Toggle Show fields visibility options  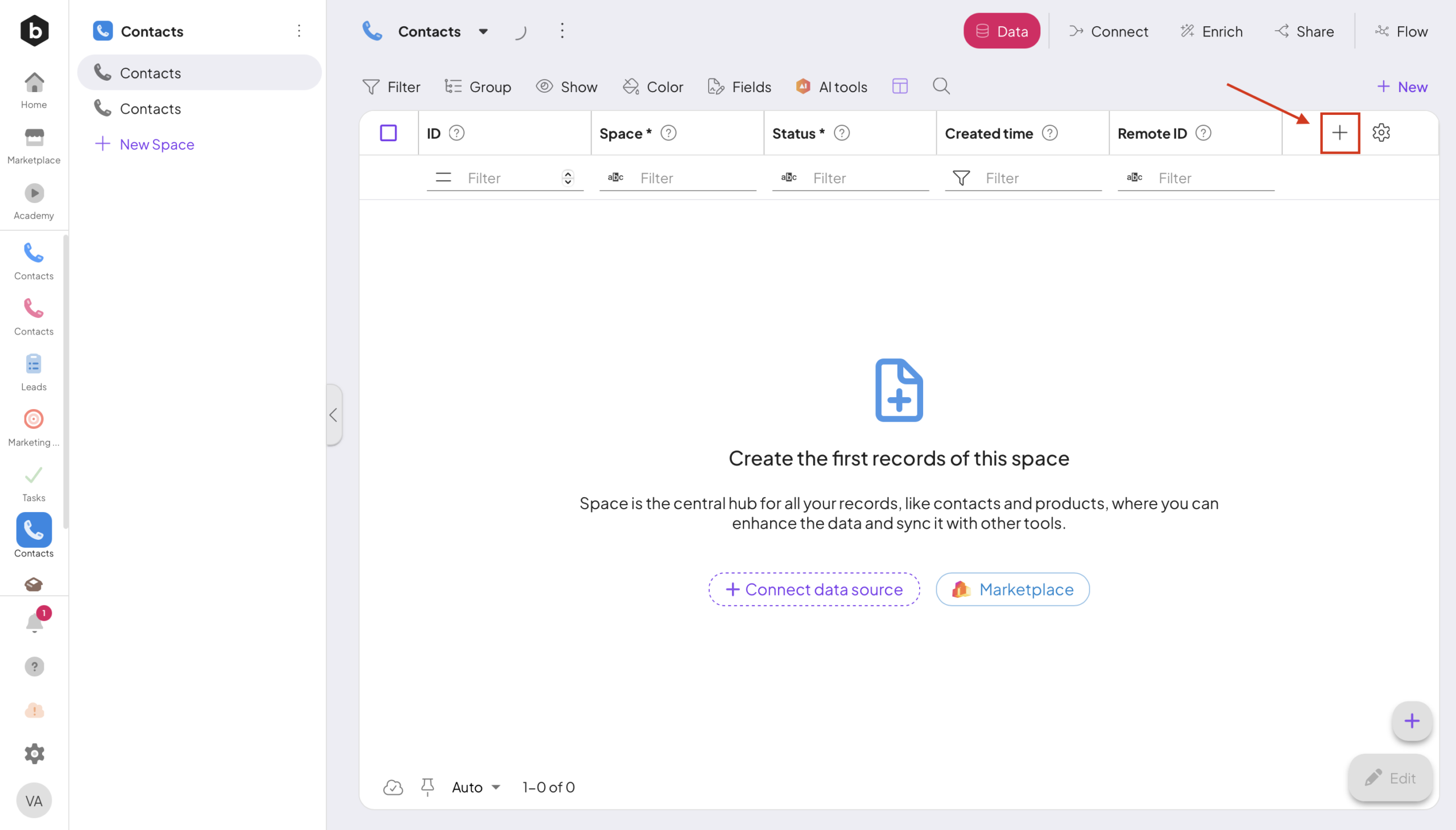[566, 86]
